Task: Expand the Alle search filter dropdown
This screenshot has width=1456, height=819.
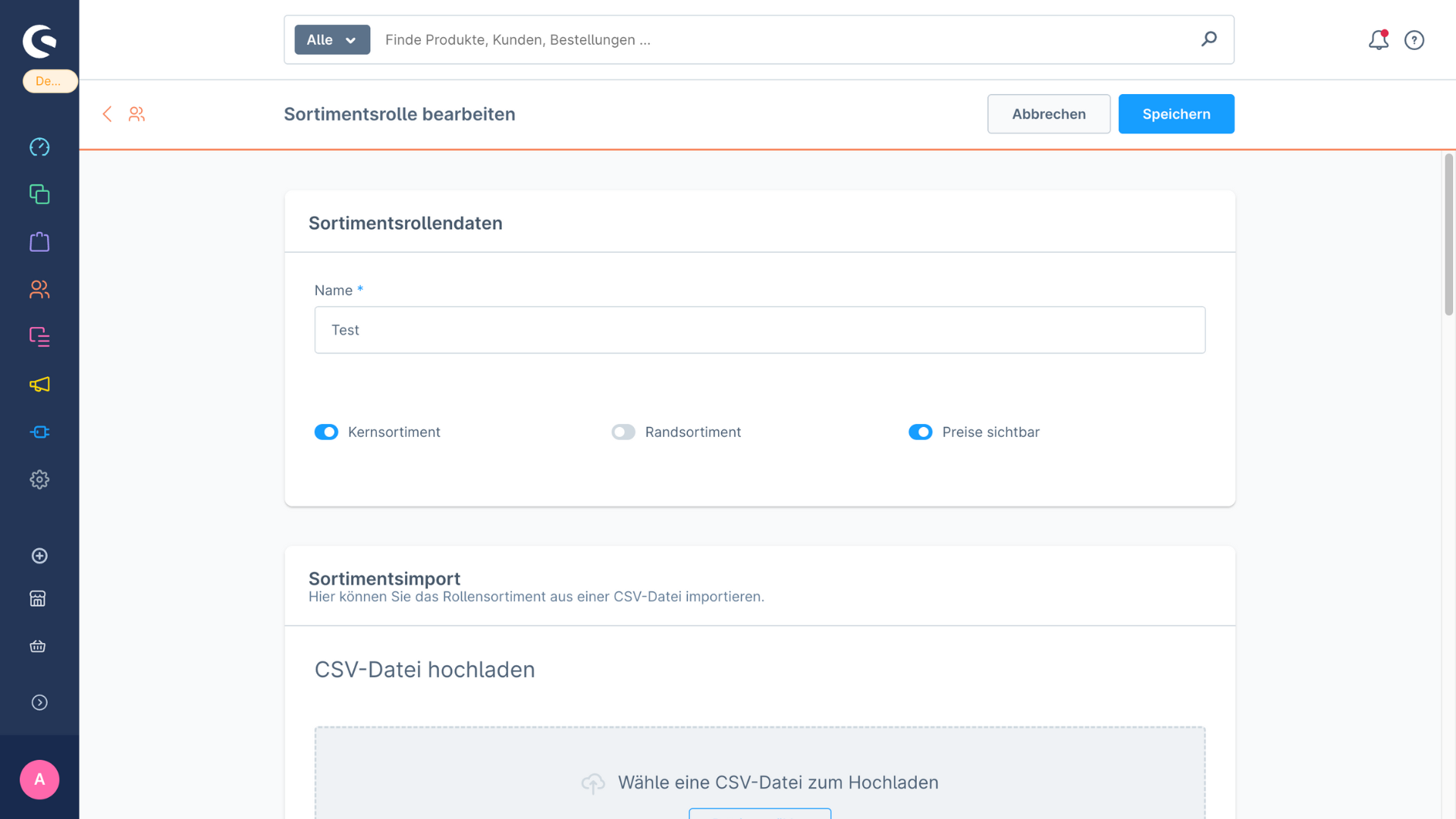Action: click(332, 40)
